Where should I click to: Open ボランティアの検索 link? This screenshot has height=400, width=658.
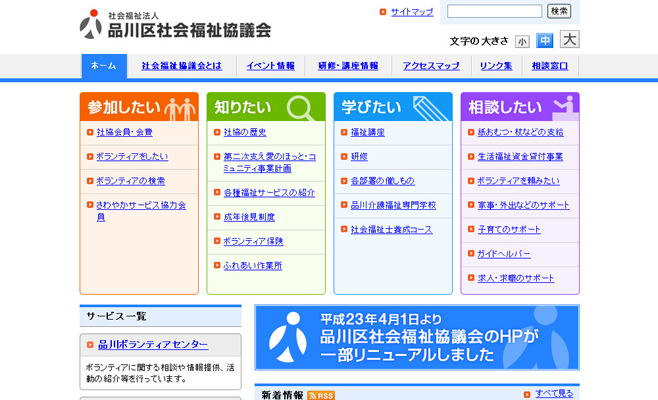point(131,181)
